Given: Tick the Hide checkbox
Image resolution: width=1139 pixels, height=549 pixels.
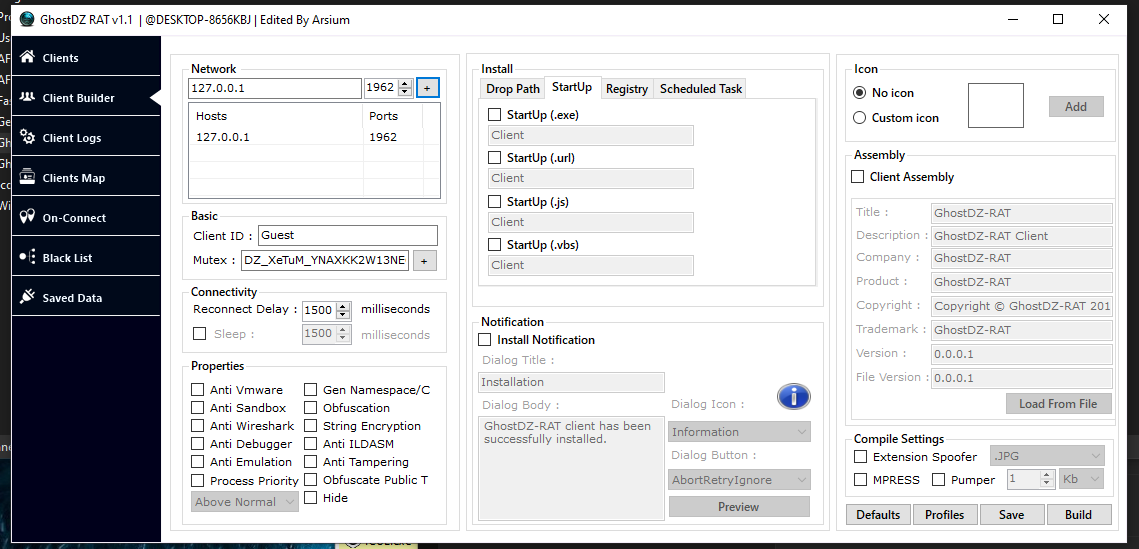Looking at the screenshot, I should pyautogui.click(x=310, y=498).
